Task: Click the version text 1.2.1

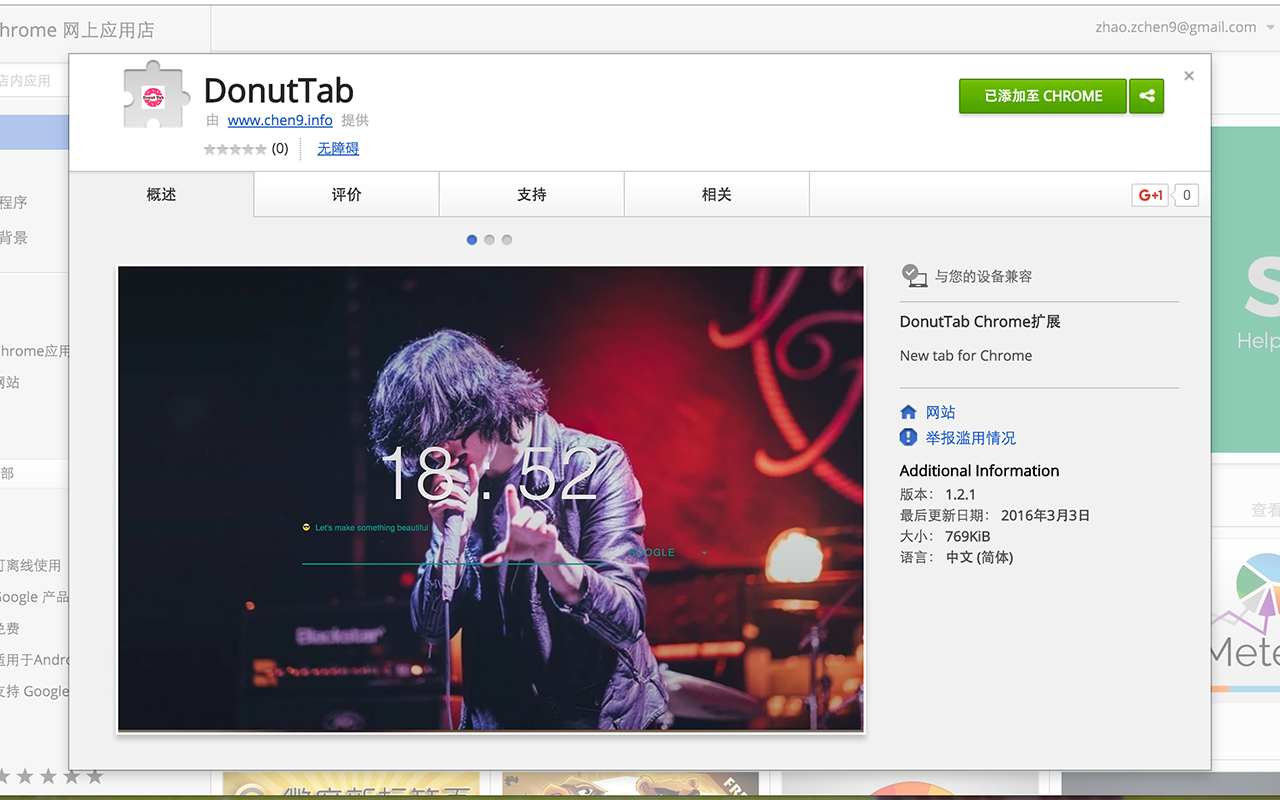Action: click(x=960, y=494)
